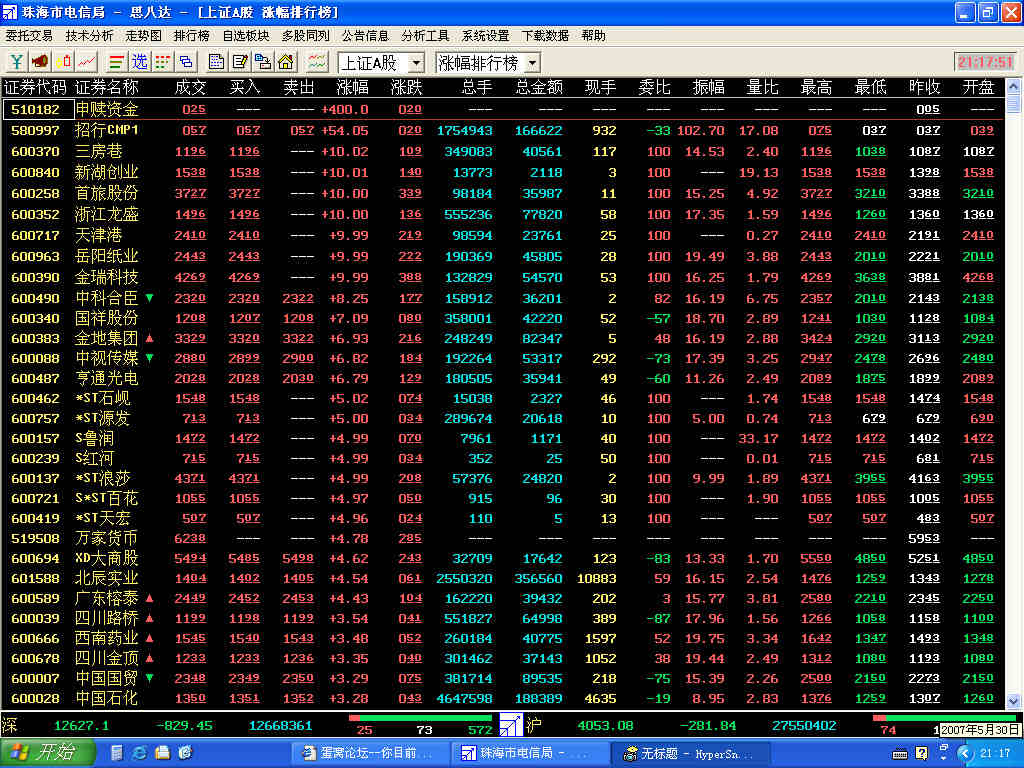Screen dimensions: 1024x768
Task: Select stock 三房巷
Action: click(x=99, y=152)
